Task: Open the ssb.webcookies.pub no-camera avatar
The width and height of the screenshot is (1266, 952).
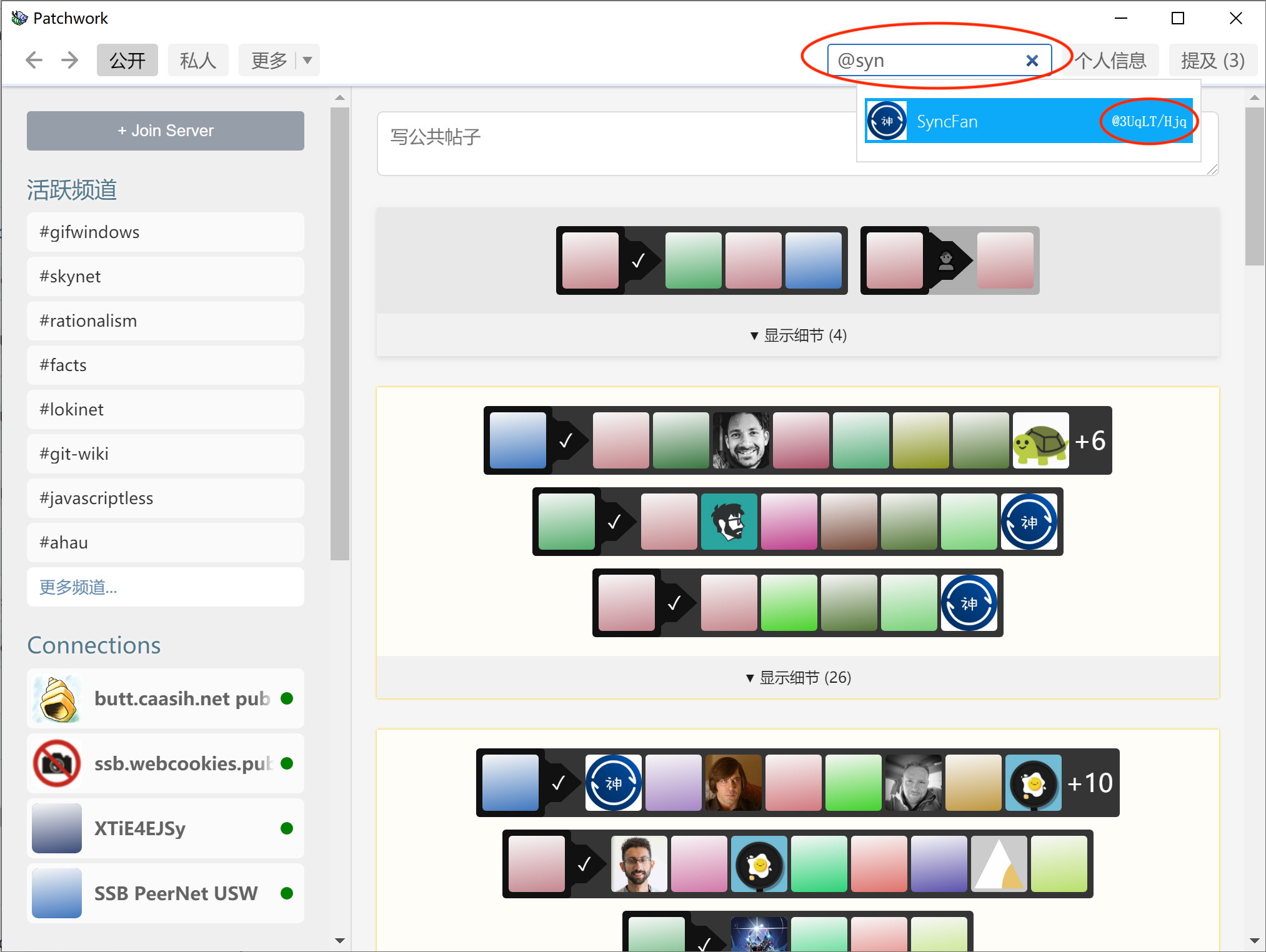Action: point(57,763)
